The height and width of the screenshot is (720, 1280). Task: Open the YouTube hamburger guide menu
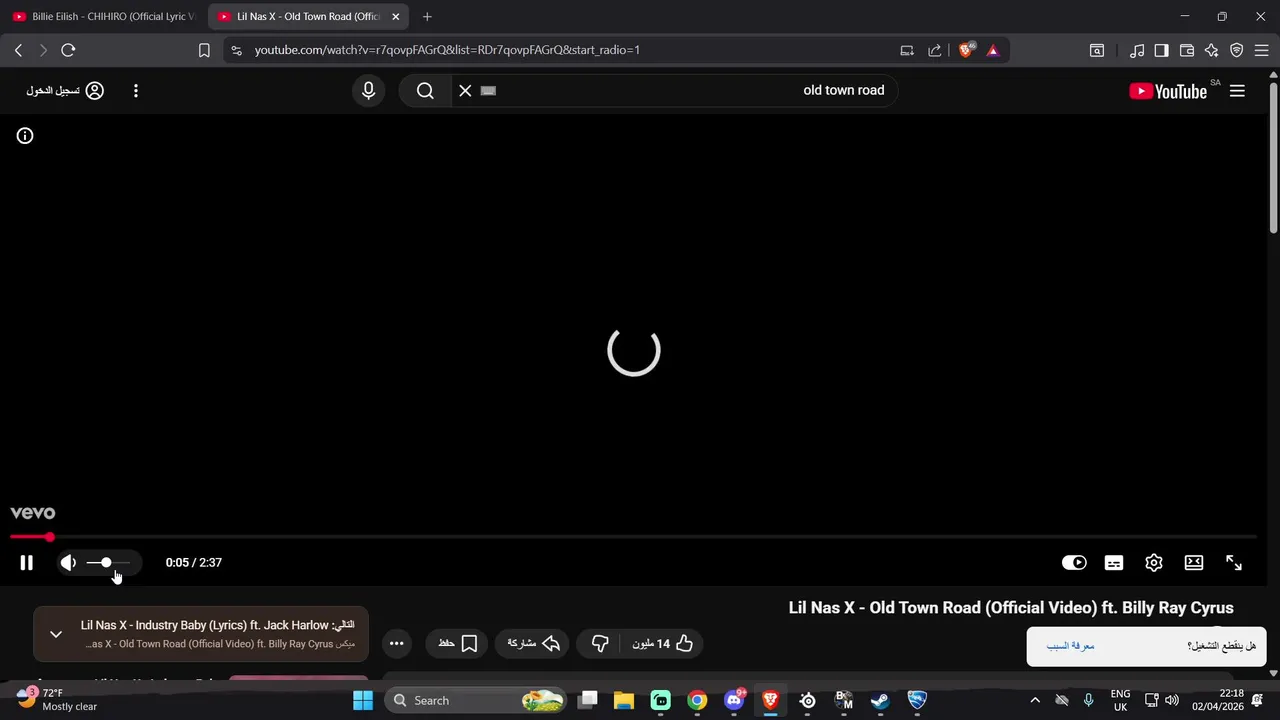pyautogui.click(x=1237, y=91)
